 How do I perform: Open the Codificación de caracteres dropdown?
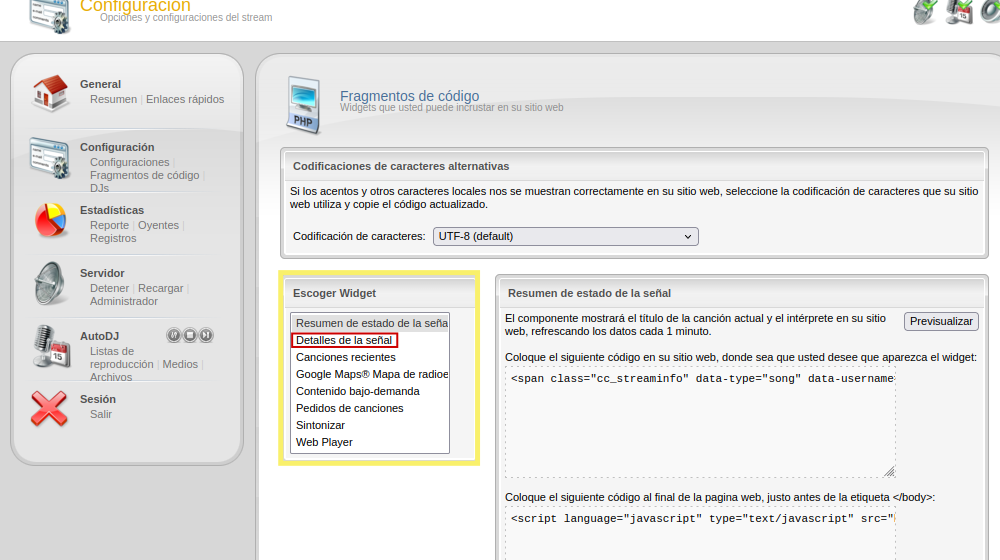(x=565, y=237)
